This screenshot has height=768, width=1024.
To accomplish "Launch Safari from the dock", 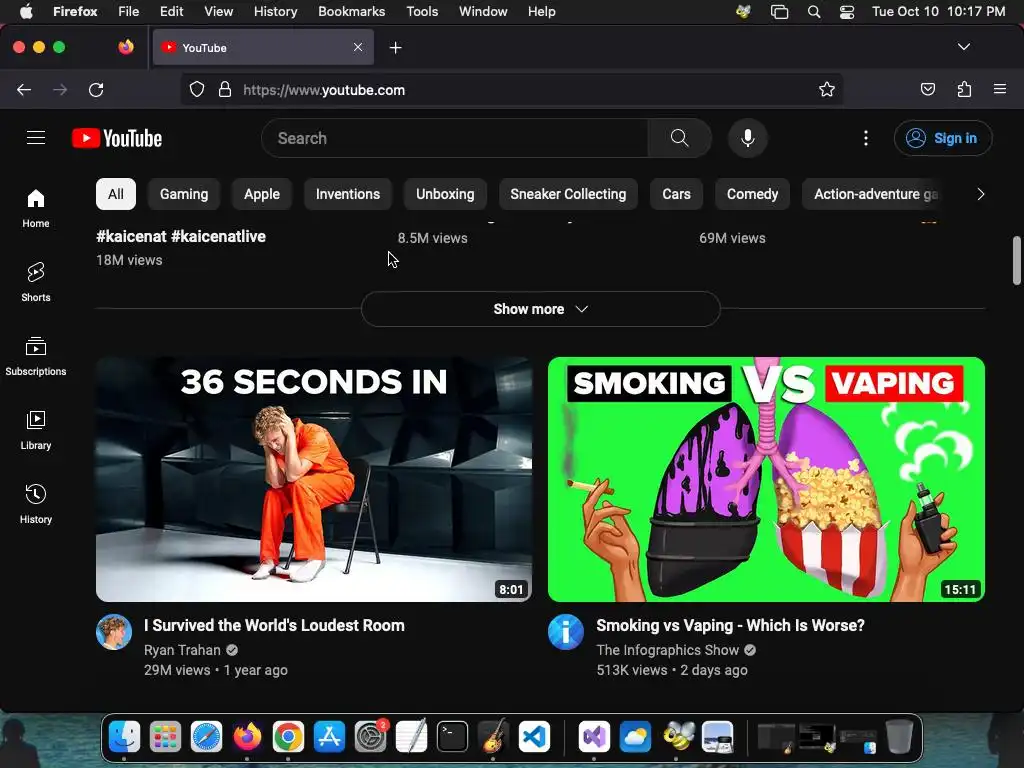I will 206,737.
